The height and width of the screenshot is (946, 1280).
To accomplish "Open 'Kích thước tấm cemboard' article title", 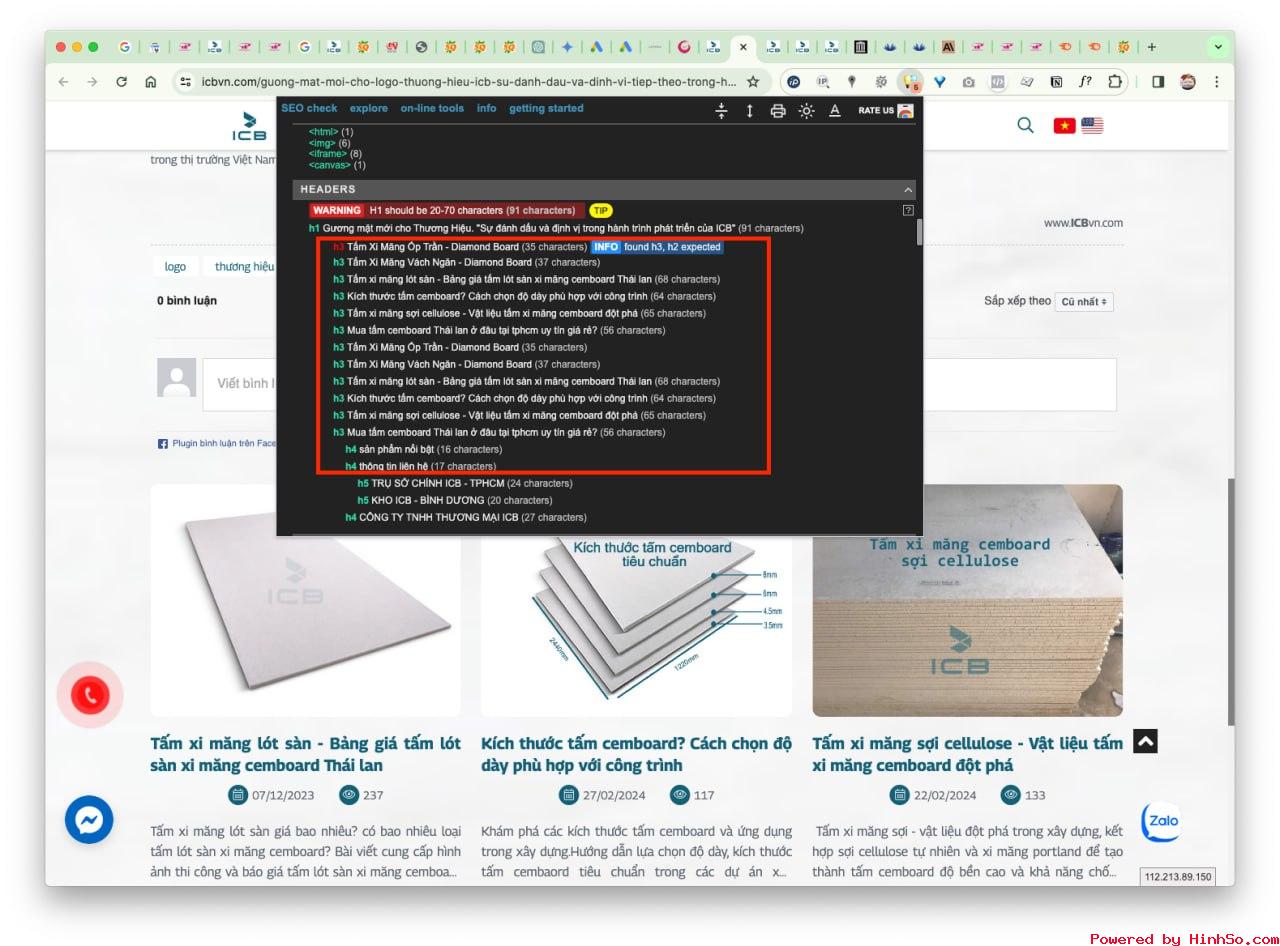I will click(x=636, y=754).
